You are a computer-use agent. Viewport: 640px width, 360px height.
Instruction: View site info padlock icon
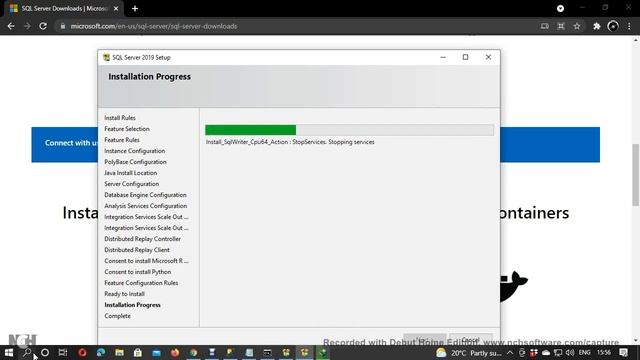pyautogui.click(x=62, y=26)
